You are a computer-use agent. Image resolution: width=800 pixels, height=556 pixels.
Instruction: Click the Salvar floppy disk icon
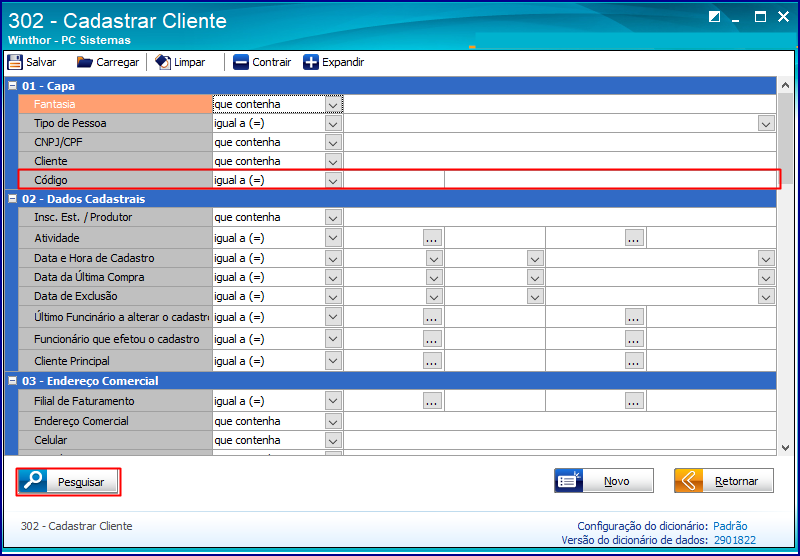pyautogui.click(x=15, y=62)
